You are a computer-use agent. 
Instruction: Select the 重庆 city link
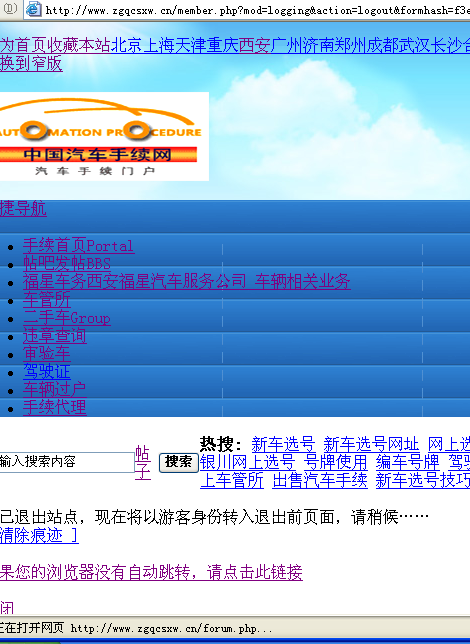[x=223, y=45]
